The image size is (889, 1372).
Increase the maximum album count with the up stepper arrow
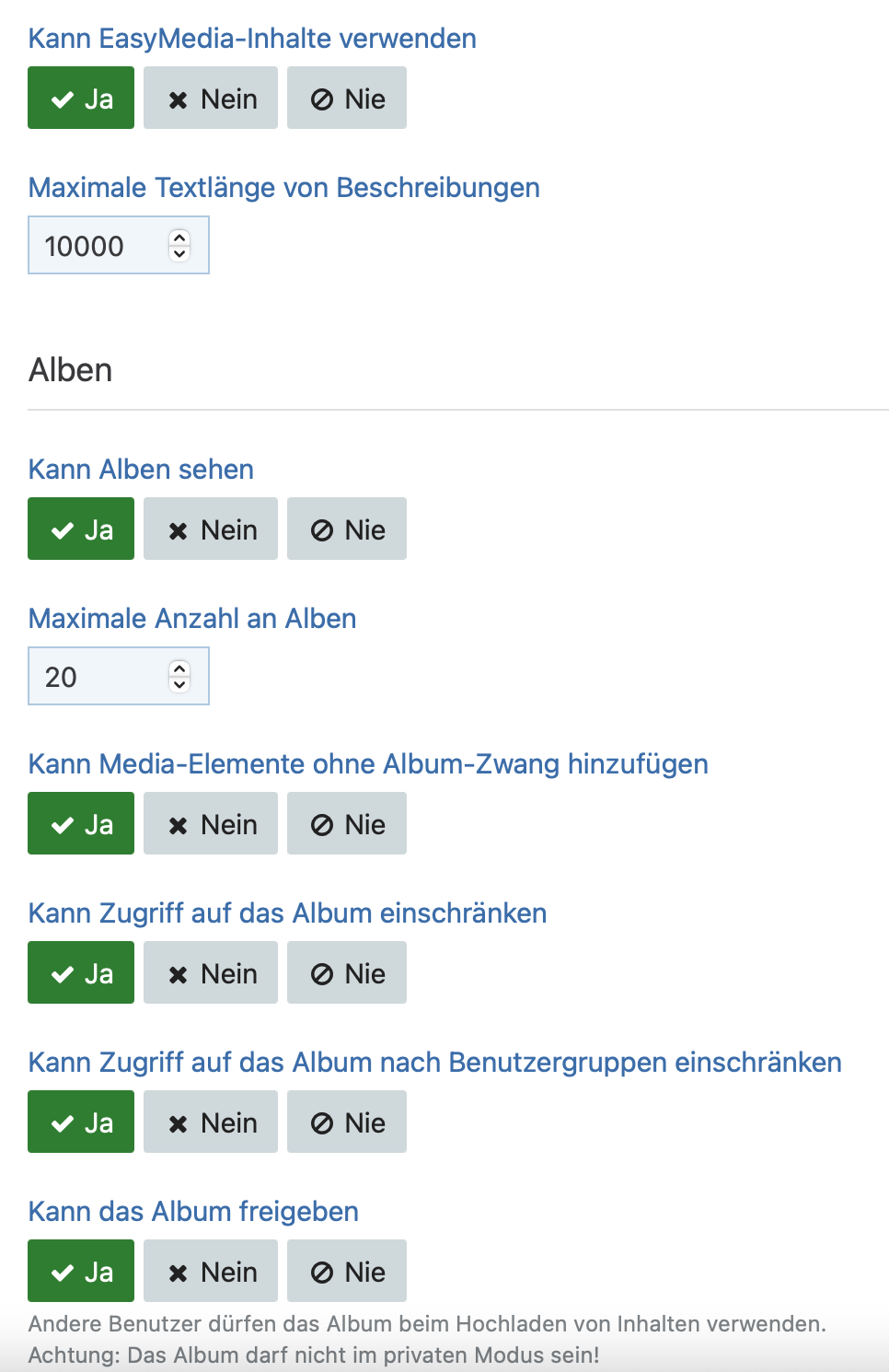coord(179,668)
